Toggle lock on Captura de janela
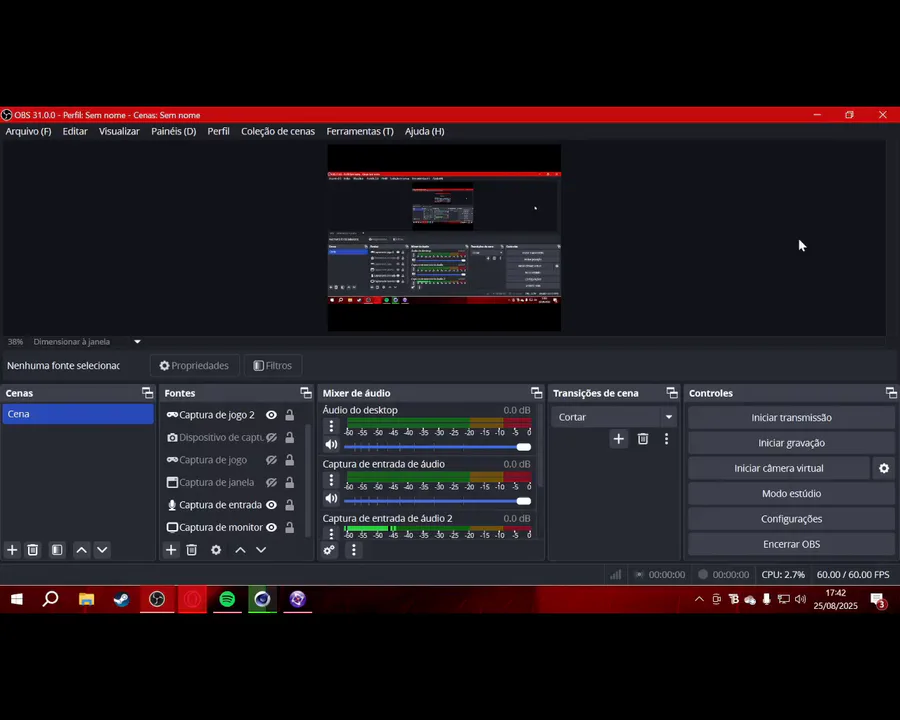Screen dimensions: 900x720 pos(290,482)
